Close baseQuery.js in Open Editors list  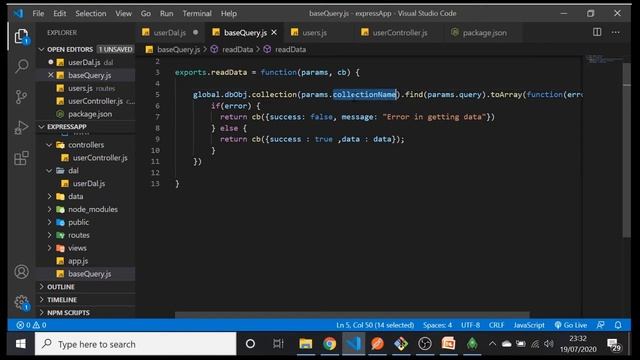[51, 75]
